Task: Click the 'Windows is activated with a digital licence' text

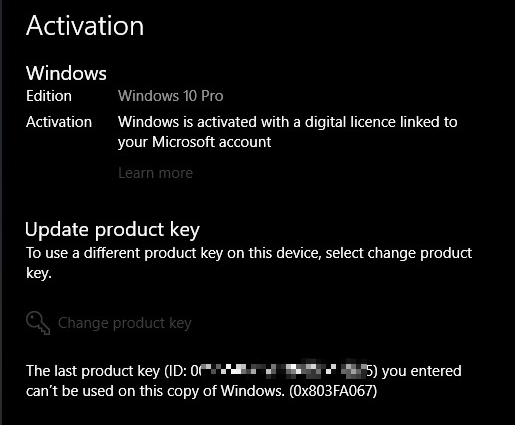Action: point(287,122)
